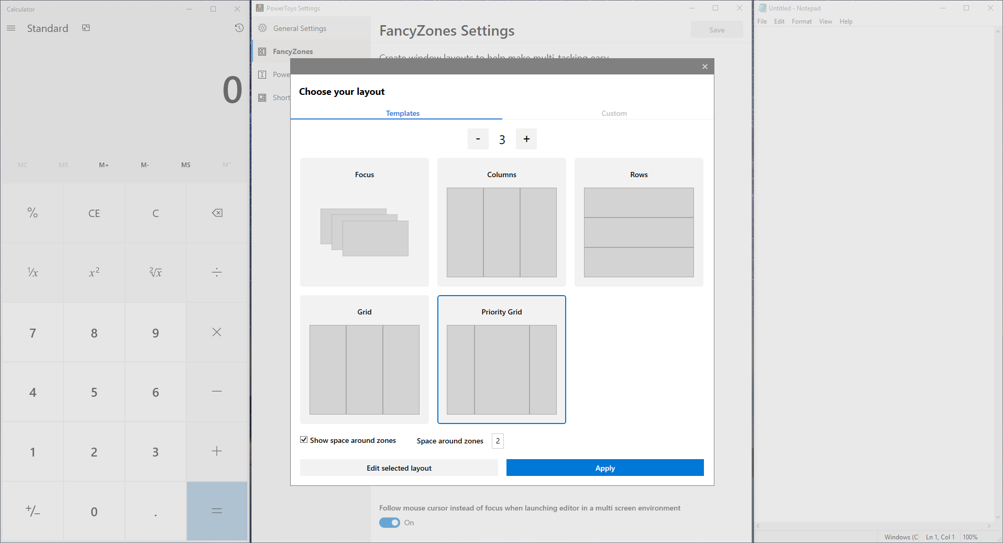Decrease zone count with minus button
1003x543 pixels.
478,139
